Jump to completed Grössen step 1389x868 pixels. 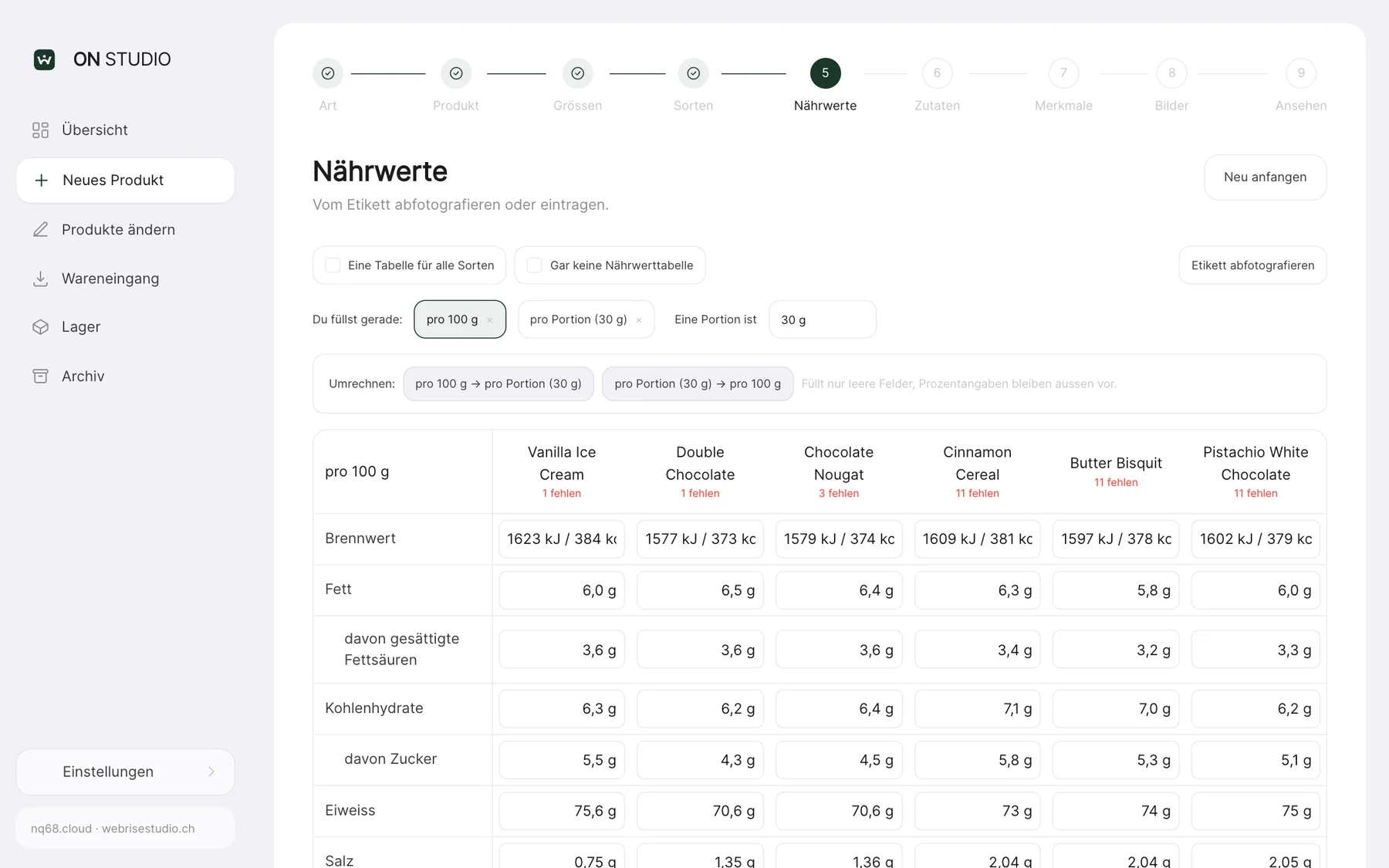[x=578, y=73]
